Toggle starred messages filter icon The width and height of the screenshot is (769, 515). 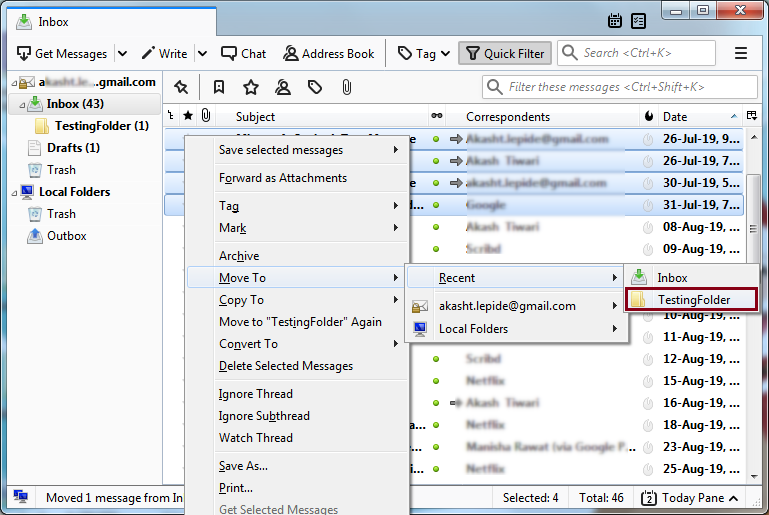tap(251, 87)
